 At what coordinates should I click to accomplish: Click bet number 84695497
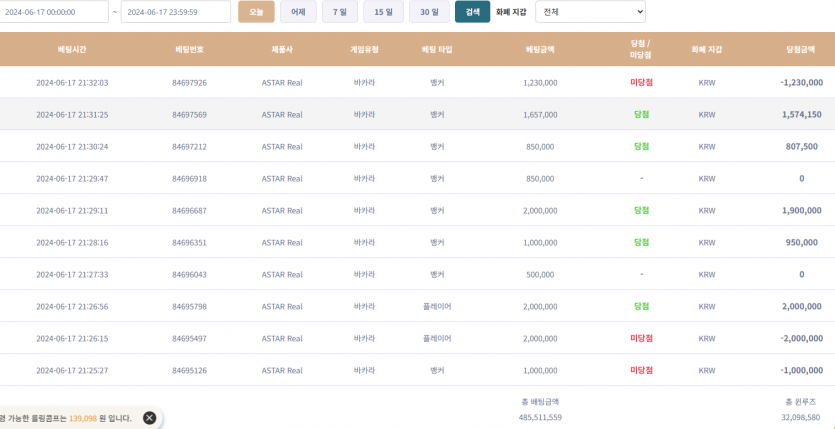(x=190, y=339)
